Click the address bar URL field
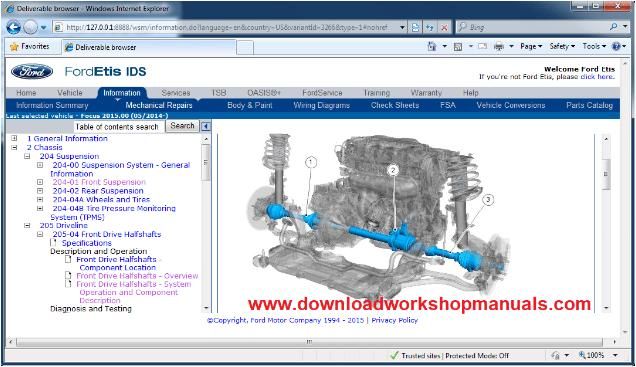The width and height of the screenshot is (636, 367). point(227,28)
